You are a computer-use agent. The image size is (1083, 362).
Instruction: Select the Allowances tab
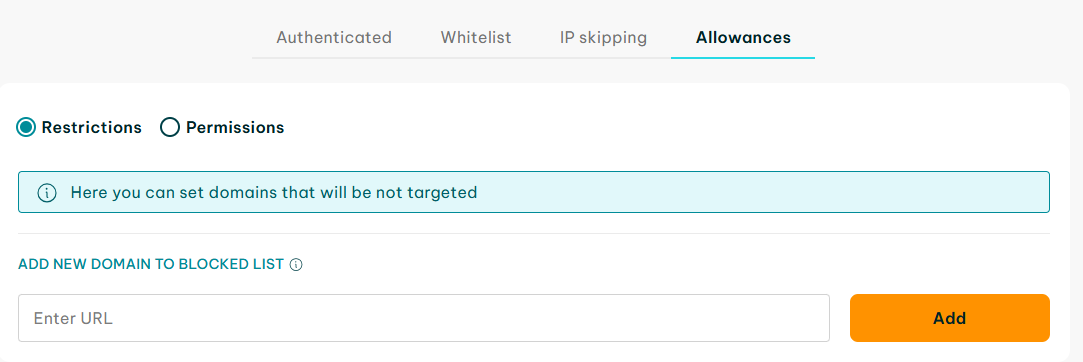click(x=743, y=37)
